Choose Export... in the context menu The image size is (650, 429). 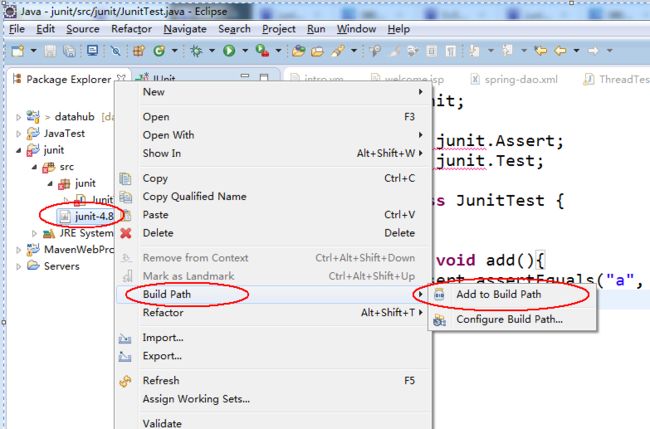273,356
